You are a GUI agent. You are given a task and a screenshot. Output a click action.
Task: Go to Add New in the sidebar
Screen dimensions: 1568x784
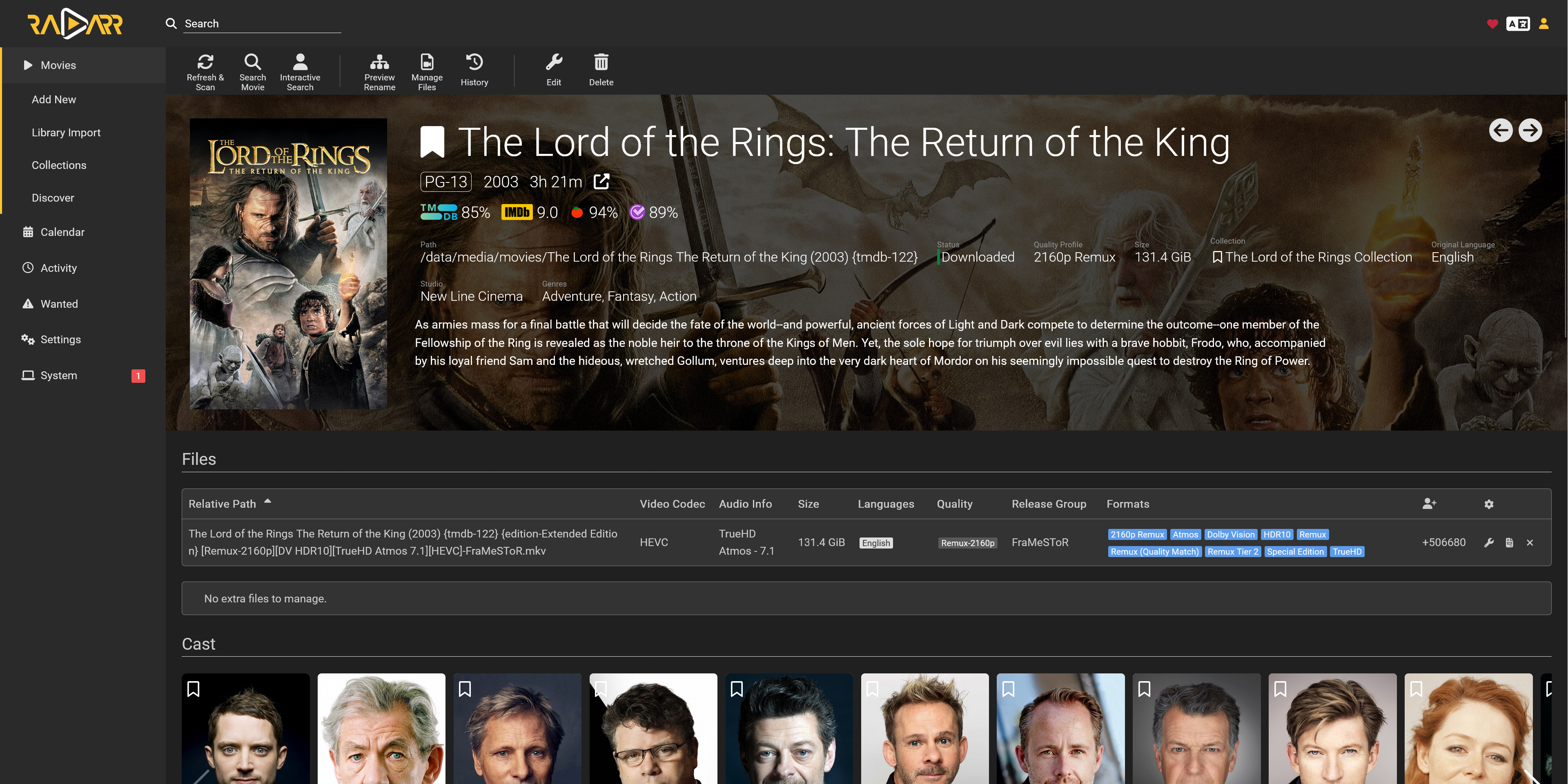coord(84,99)
